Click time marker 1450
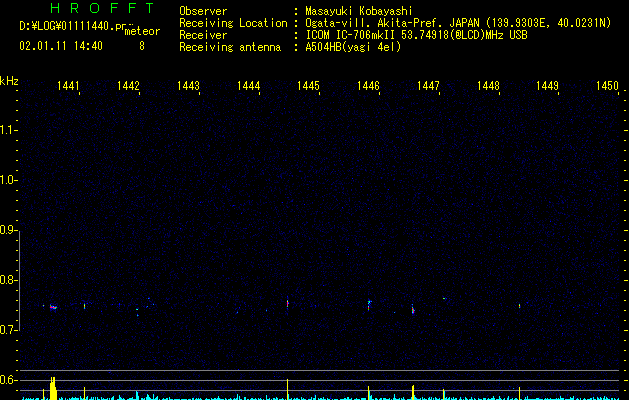Screen dimensions: 629x400 [607, 85]
